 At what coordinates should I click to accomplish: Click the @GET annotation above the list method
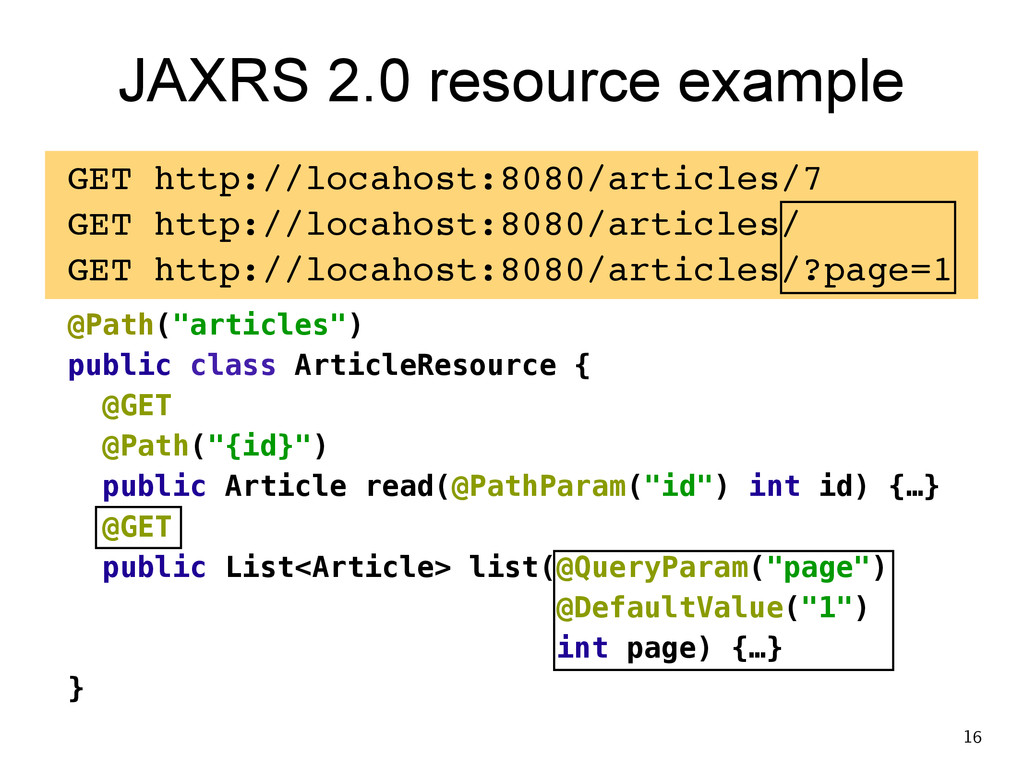[138, 527]
